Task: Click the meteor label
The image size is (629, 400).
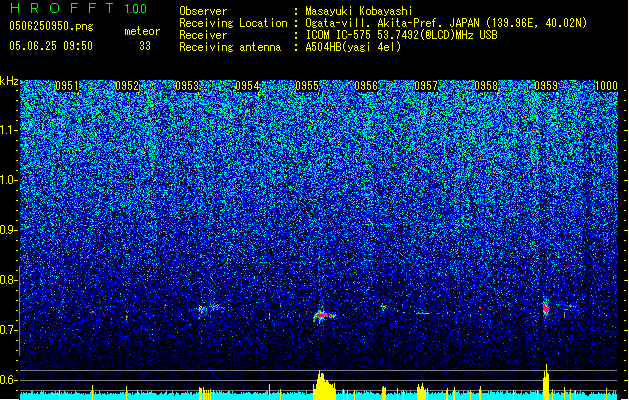Action: tap(142, 31)
